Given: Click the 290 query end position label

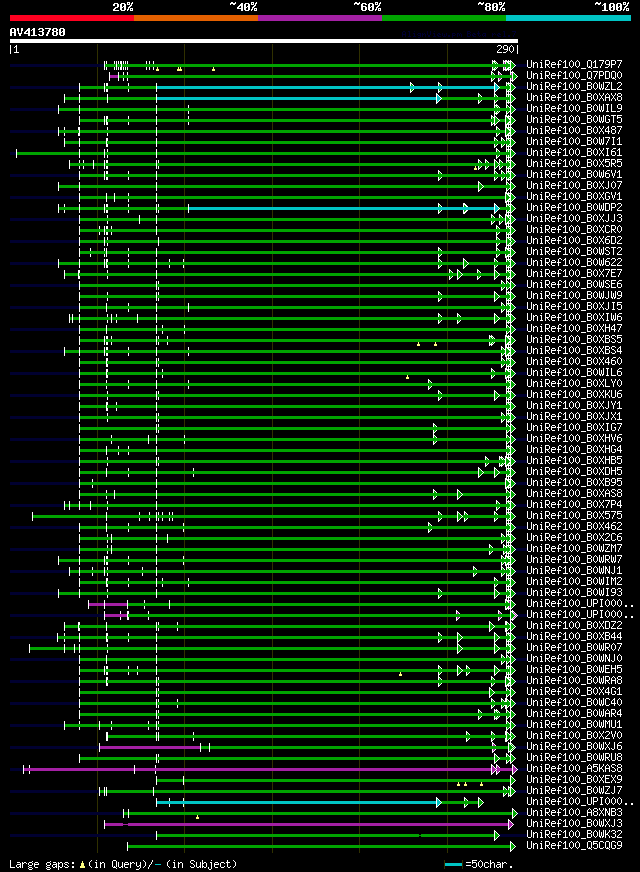Looking at the screenshot, I should (x=505, y=49).
